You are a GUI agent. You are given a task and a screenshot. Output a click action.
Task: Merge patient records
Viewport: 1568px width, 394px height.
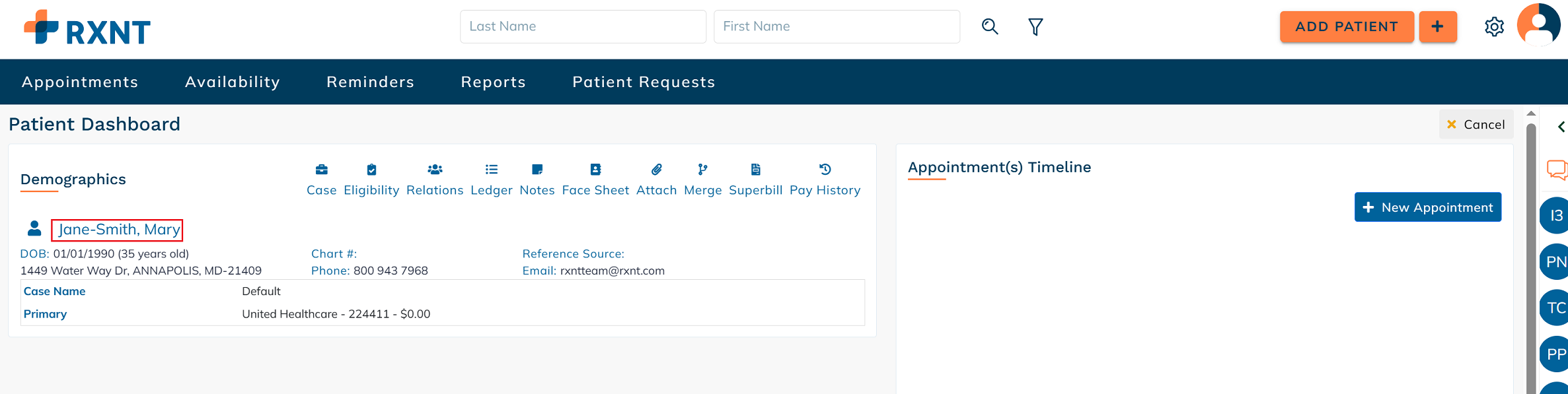(702, 170)
